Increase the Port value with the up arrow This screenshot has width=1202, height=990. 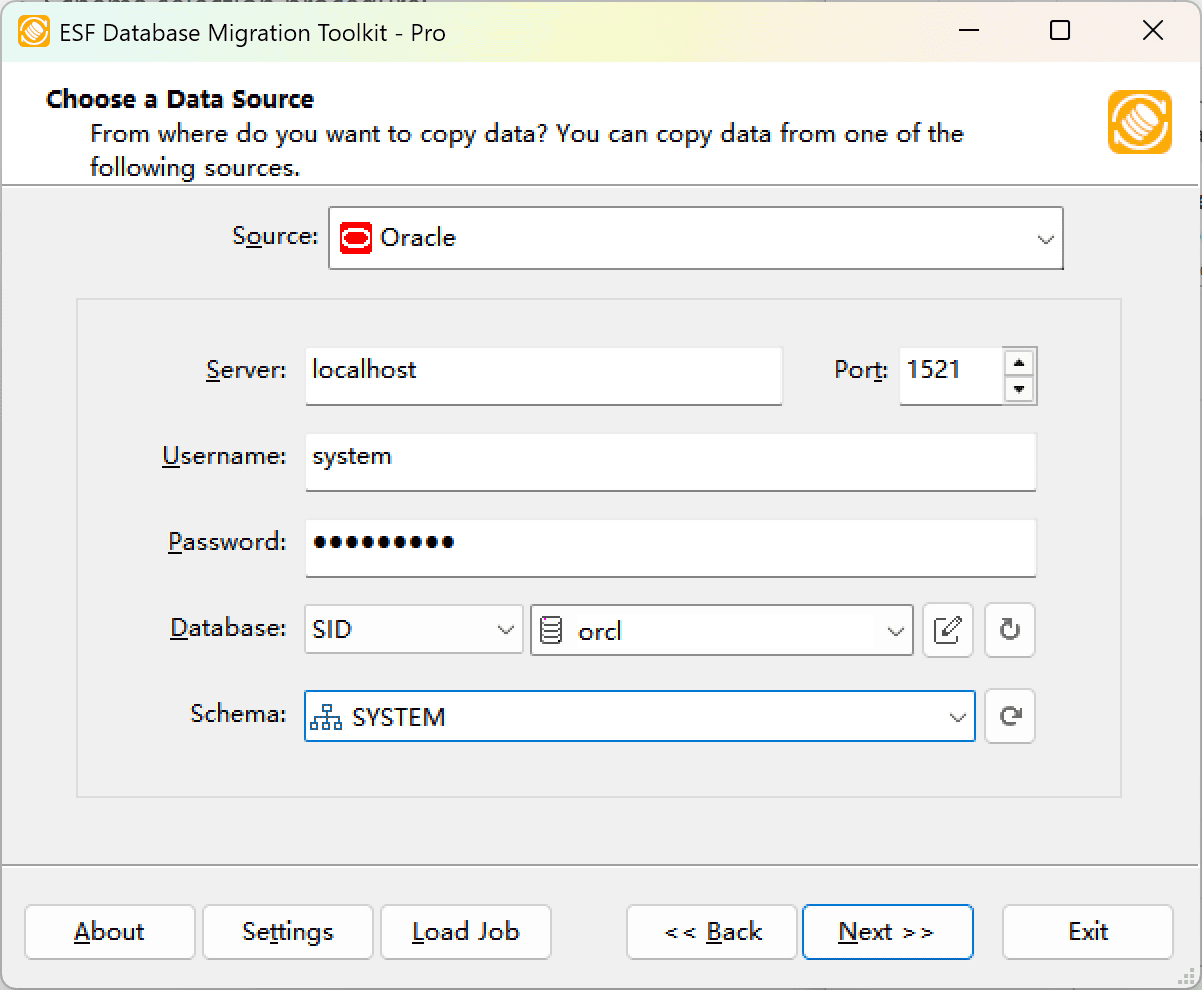pos(1019,363)
